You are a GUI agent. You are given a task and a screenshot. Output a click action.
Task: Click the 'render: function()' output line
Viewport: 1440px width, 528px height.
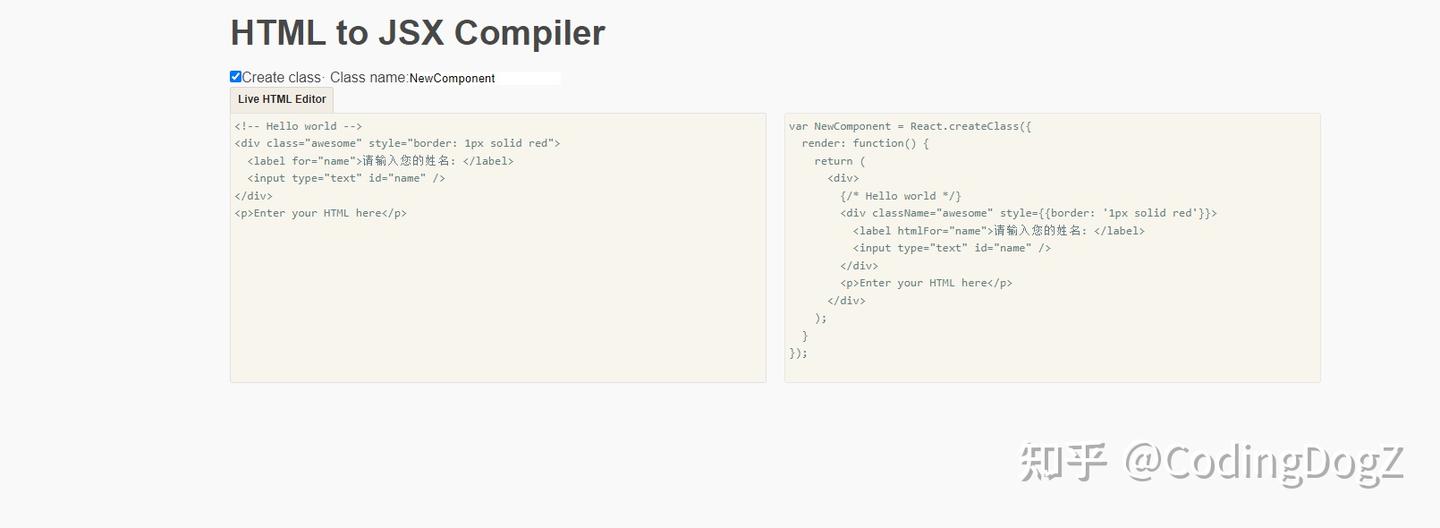[865, 143]
